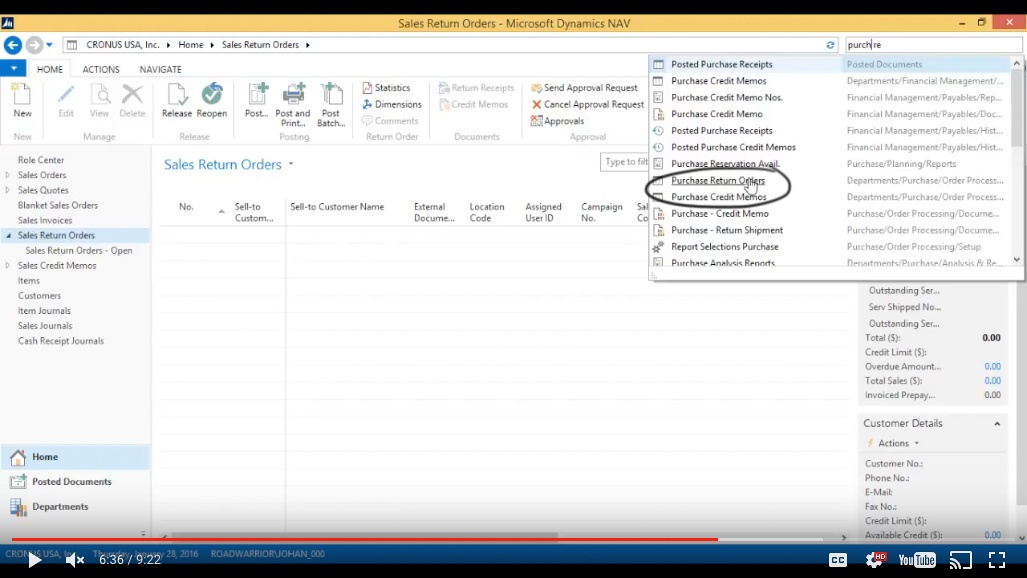Enter fullscreen video mode

click(997, 560)
